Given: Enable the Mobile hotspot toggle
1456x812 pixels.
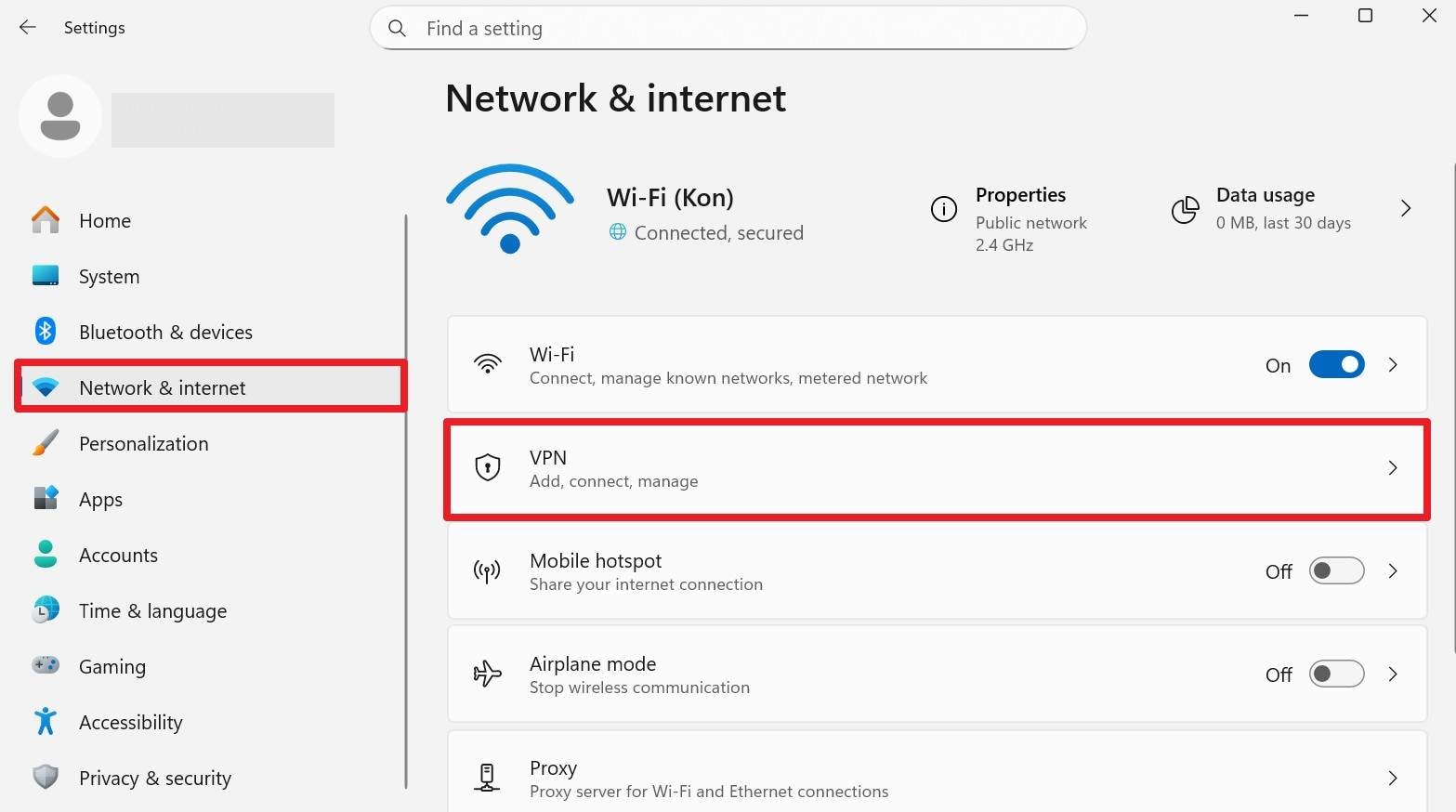Looking at the screenshot, I should click(x=1336, y=570).
